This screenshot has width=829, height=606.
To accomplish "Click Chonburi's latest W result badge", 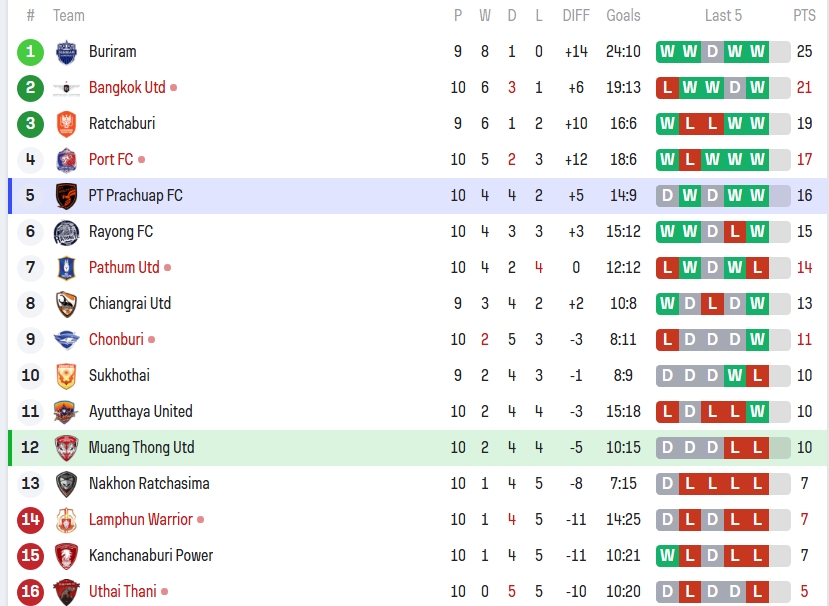I will [757, 340].
